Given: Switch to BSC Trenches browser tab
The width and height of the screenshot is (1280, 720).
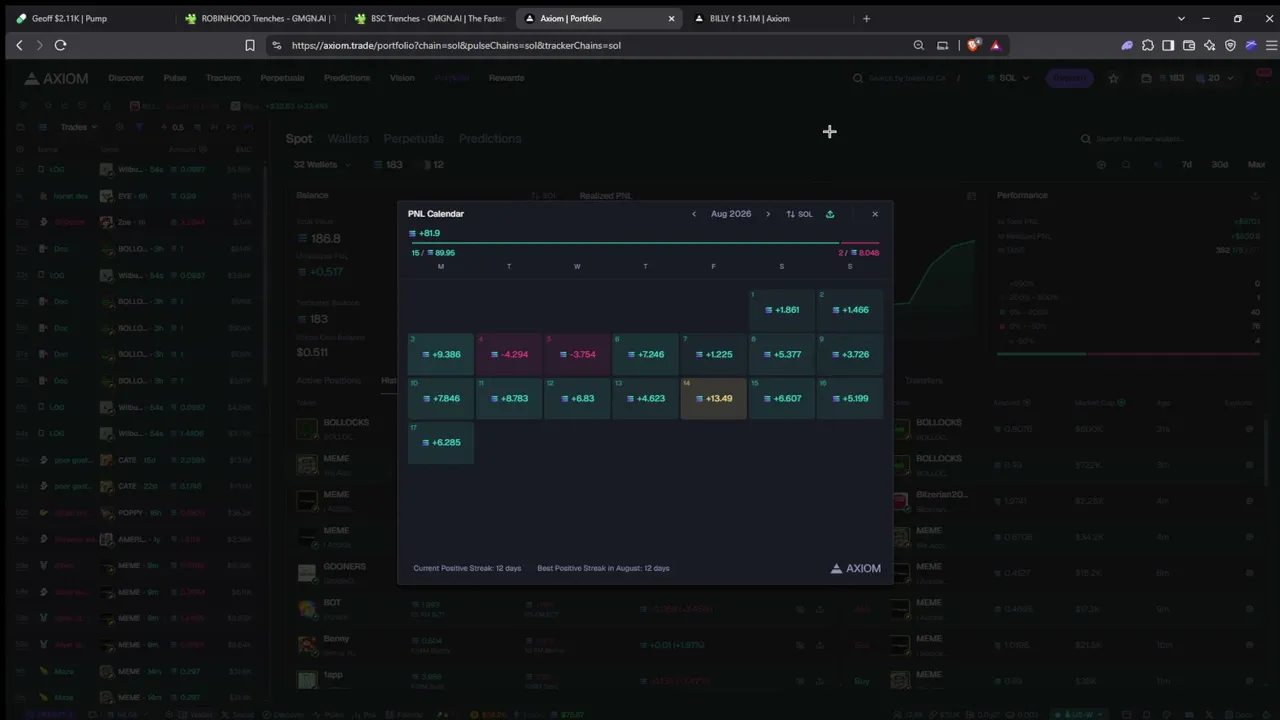Looking at the screenshot, I should 430,18.
